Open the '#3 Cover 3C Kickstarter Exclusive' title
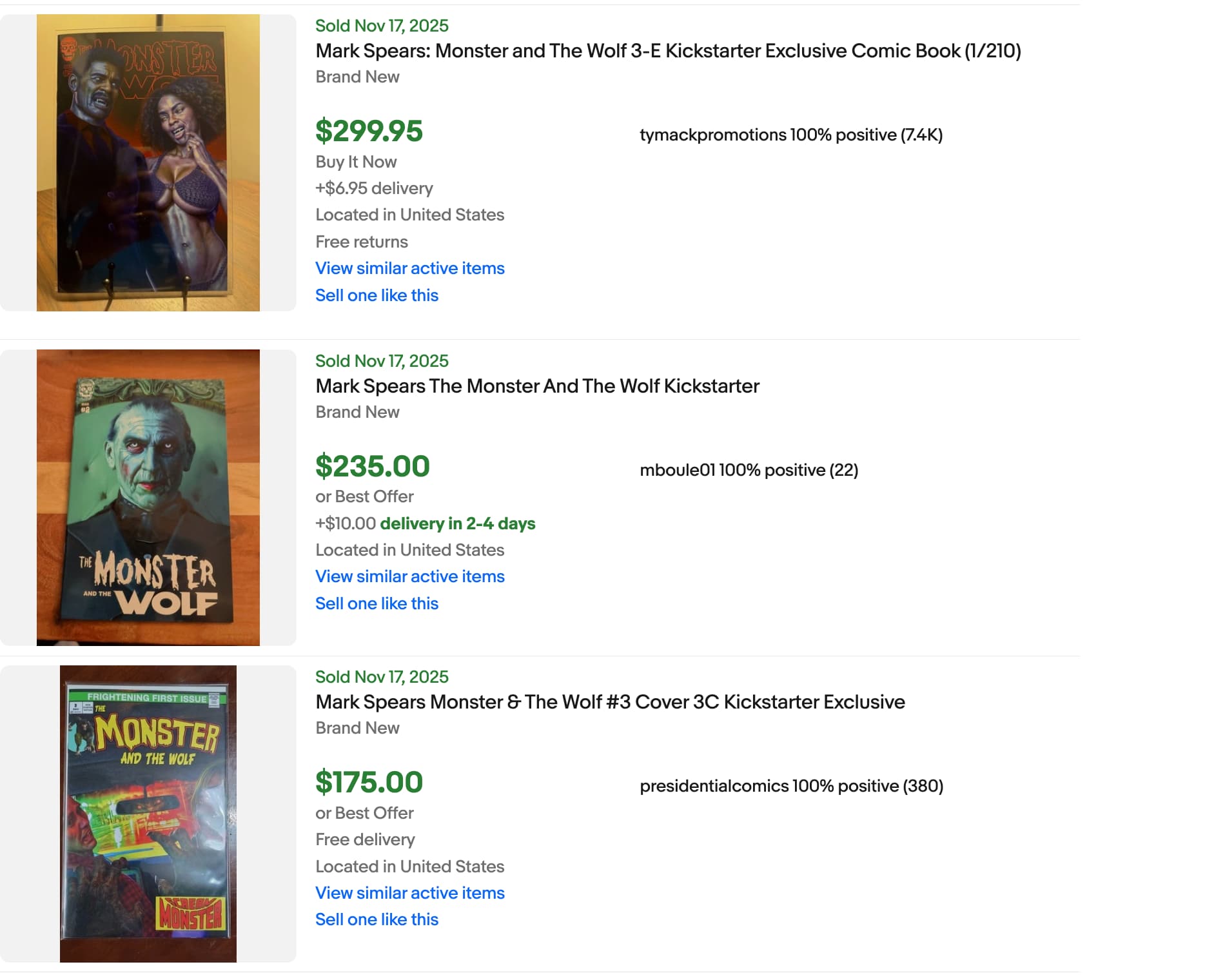This screenshot has height=980, width=1225. coord(610,702)
